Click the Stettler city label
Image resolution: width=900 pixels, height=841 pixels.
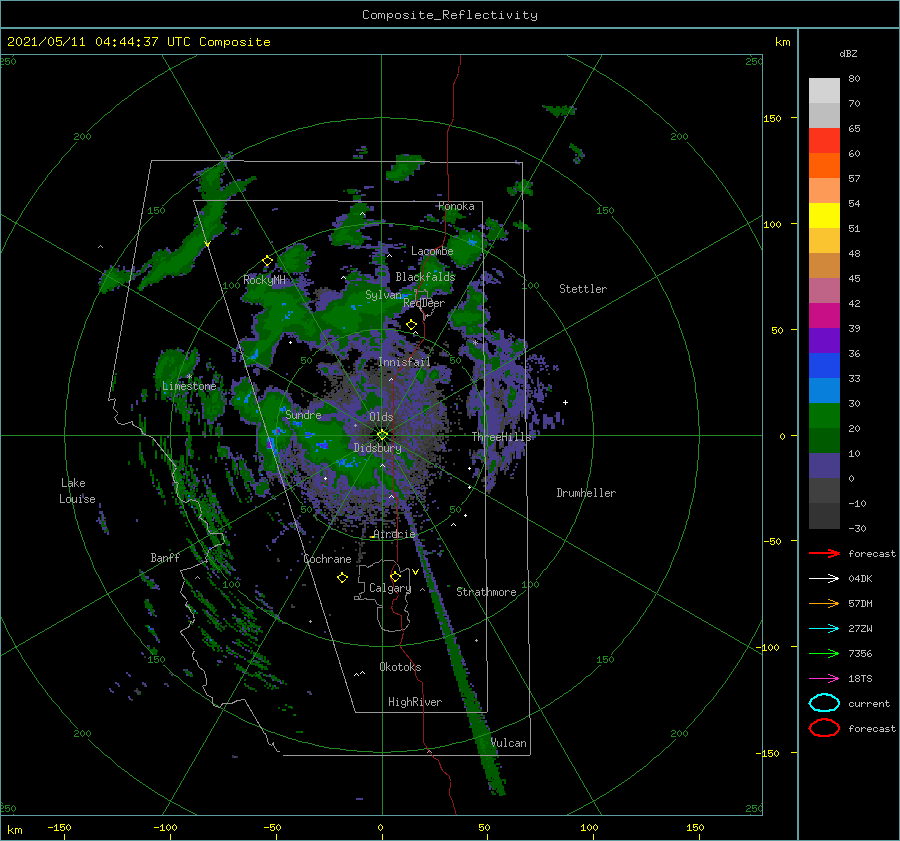coord(583,289)
